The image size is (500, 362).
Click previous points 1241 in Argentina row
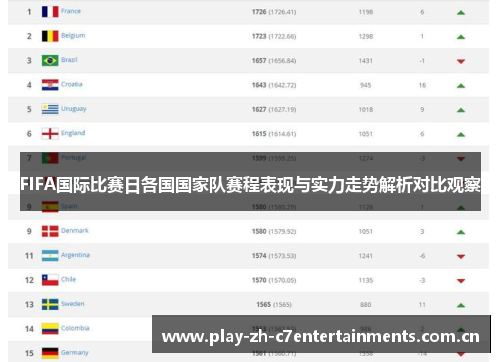pyautogui.click(x=366, y=256)
